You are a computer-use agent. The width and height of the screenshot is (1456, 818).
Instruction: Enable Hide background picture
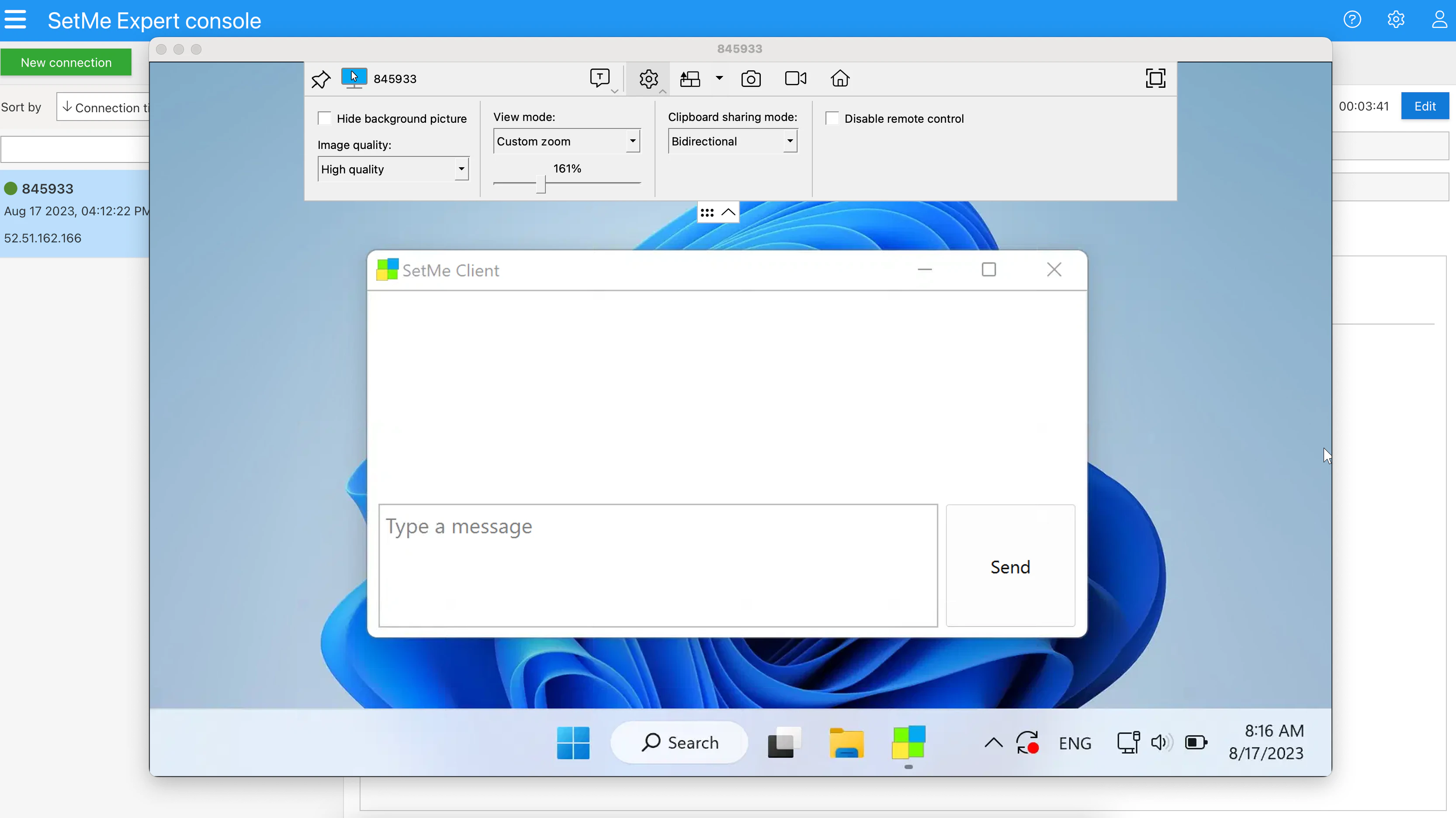click(324, 118)
